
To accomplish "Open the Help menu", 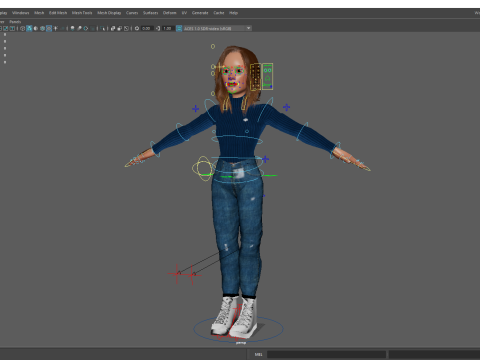I will coord(233,13).
